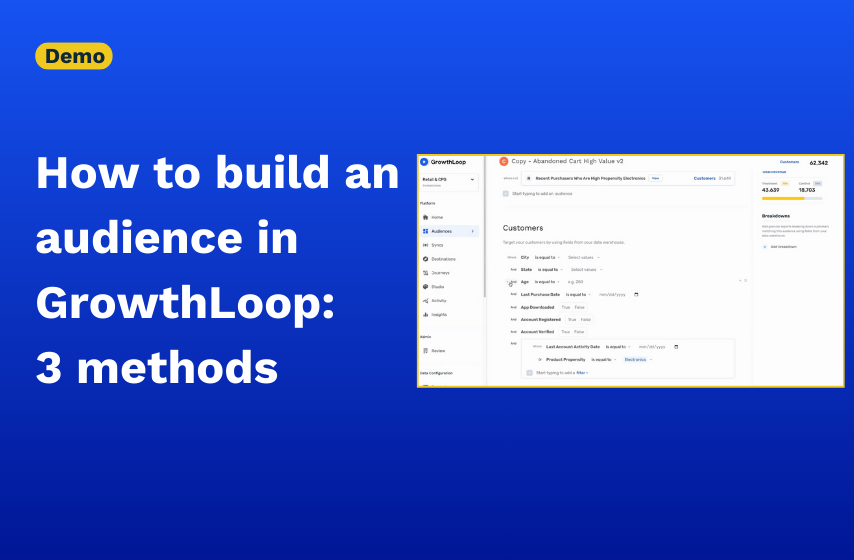Open the State 'Select values' dropdown

pos(587,270)
